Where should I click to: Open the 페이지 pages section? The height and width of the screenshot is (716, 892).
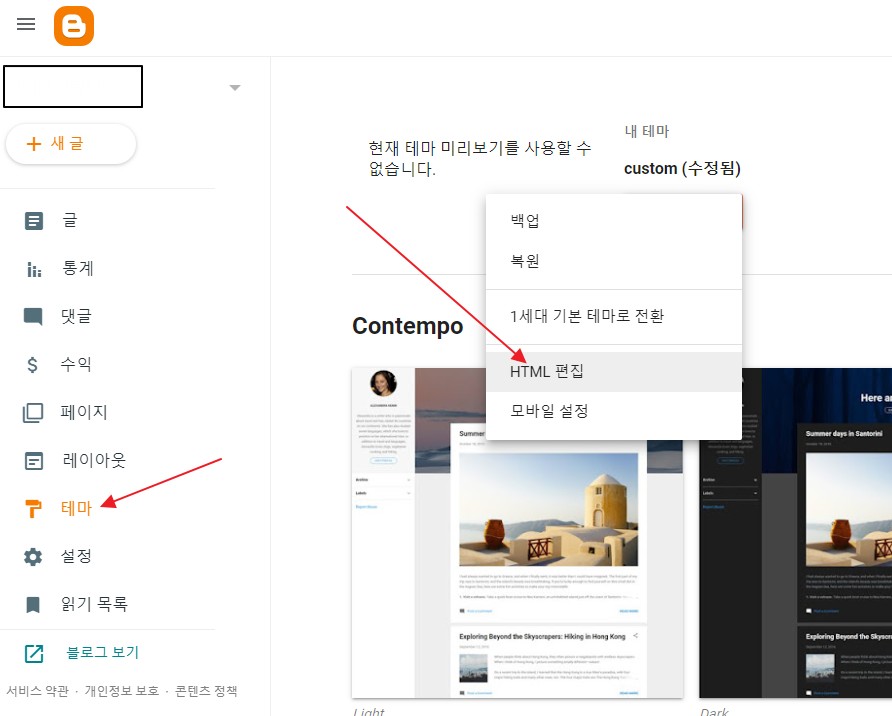84,412
